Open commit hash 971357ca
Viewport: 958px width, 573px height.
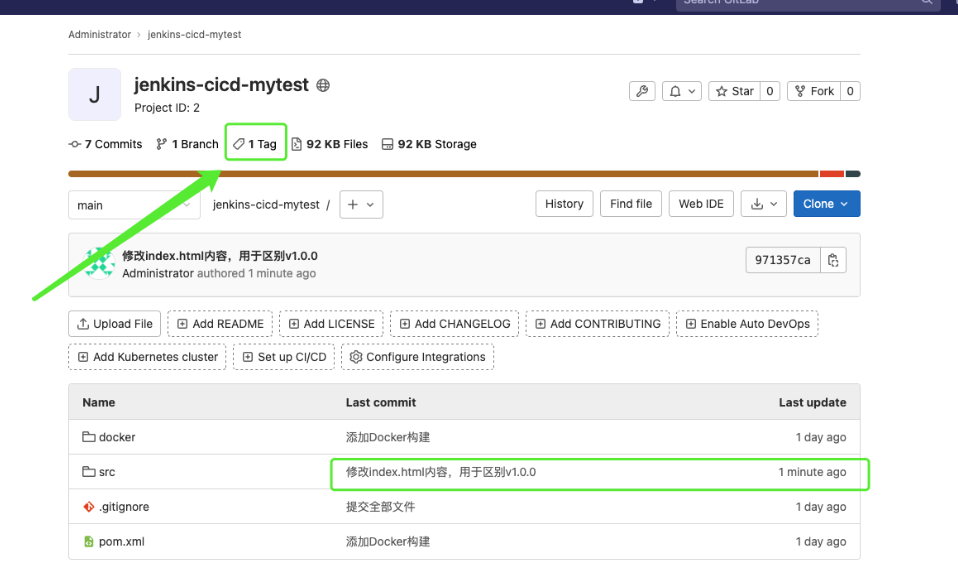click(783, 260)
